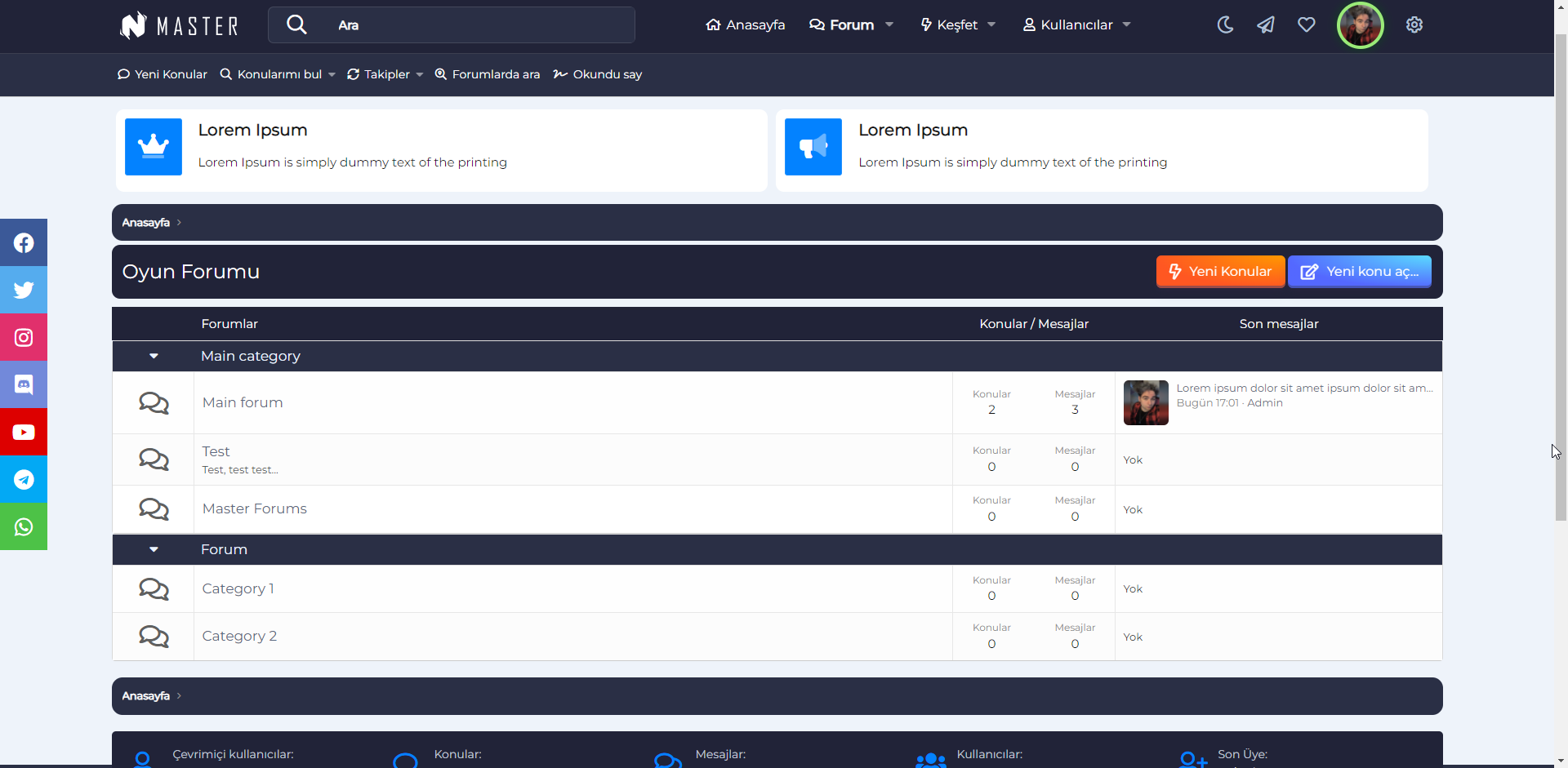Open the Keşfet dropdown menu

[957, 25]
